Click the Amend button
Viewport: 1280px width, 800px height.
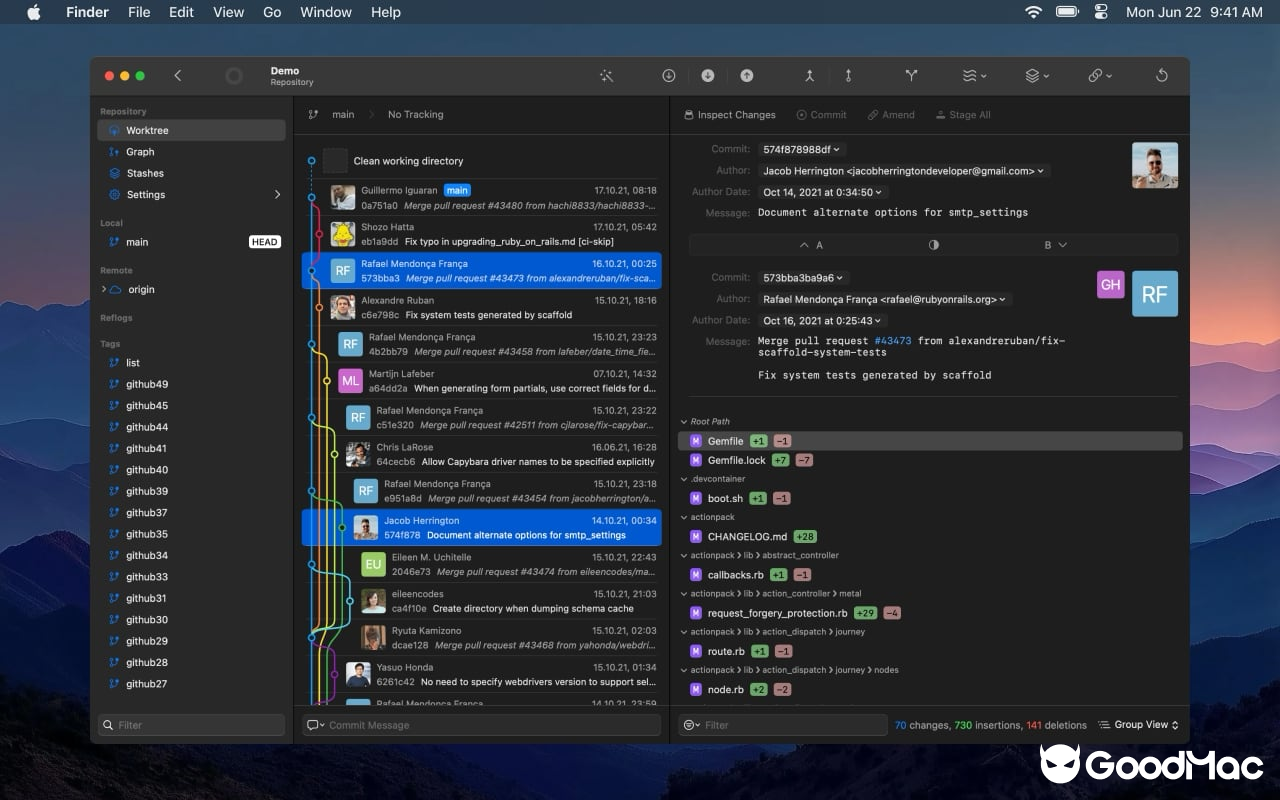tap(891, 115)
